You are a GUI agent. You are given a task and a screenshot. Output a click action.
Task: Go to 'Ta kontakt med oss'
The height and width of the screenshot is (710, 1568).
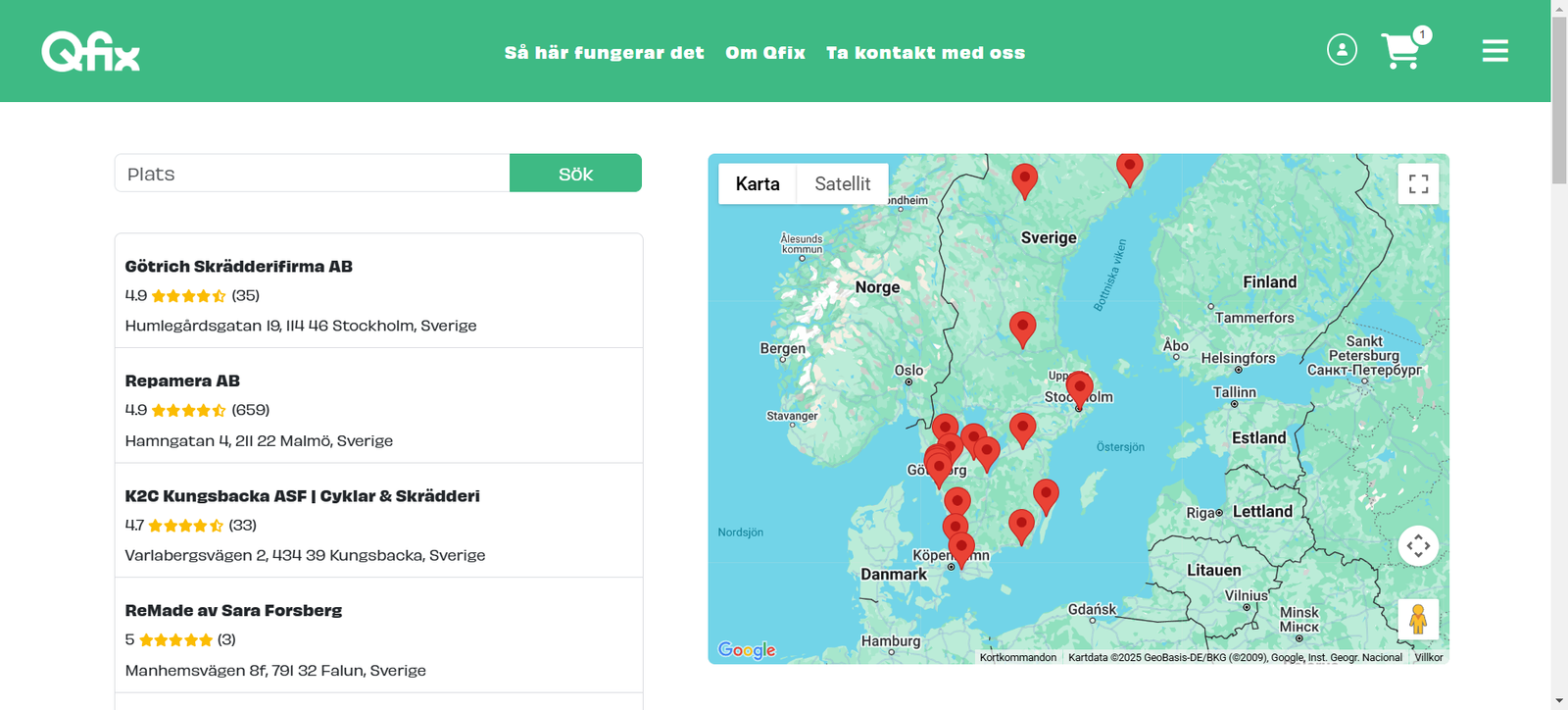point(925,53)
